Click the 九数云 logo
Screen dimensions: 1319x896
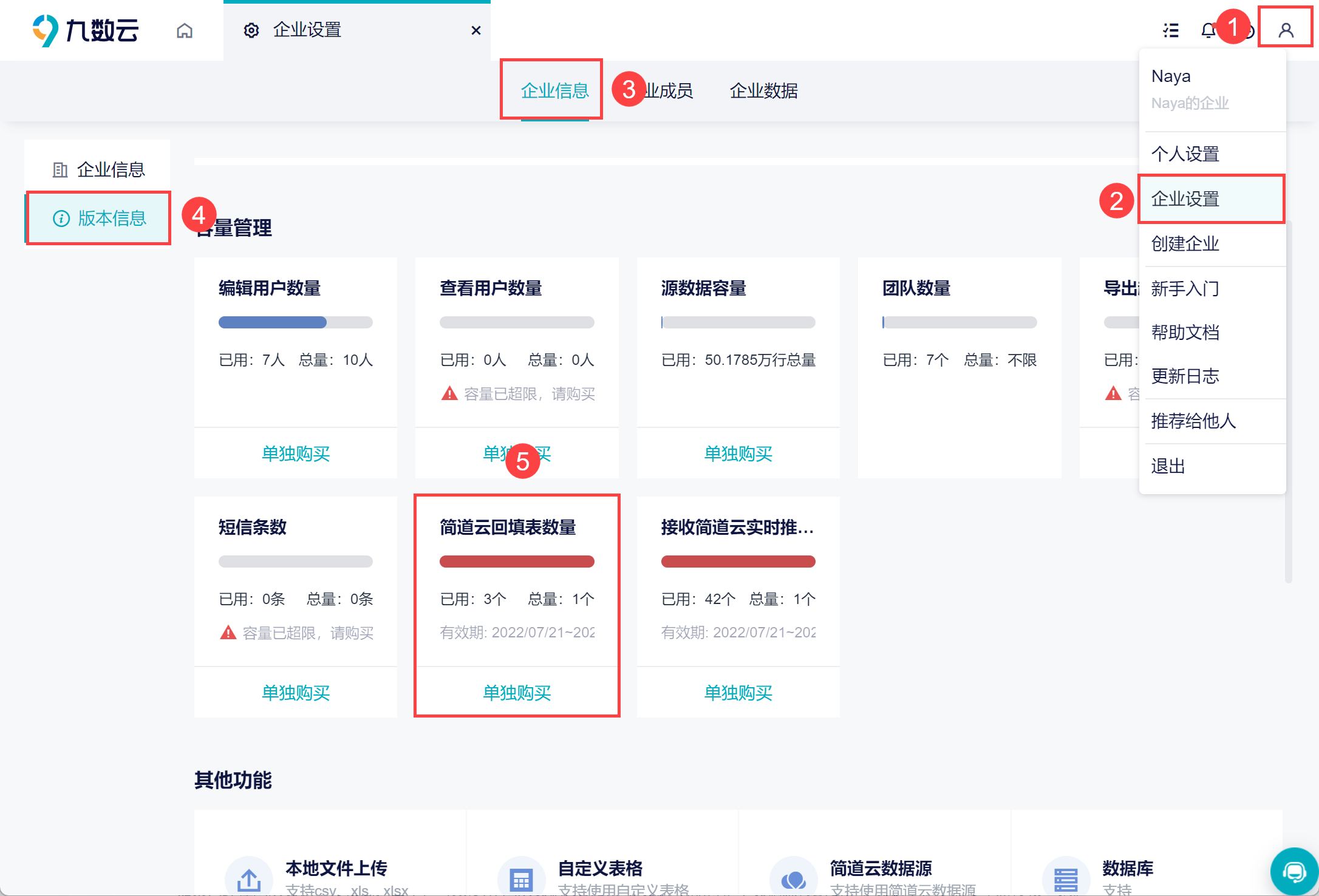86,30
